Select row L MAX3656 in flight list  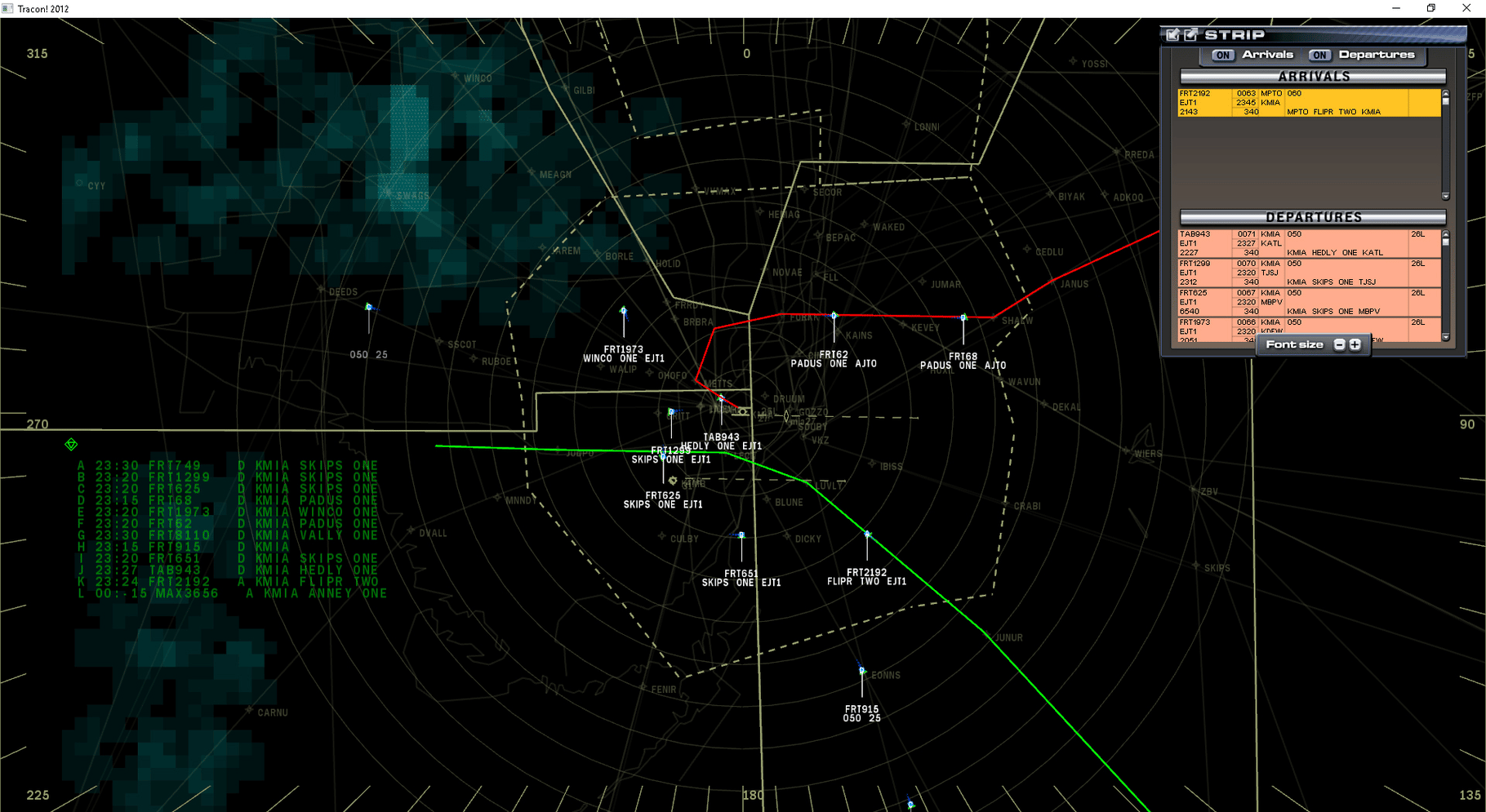(x=232, y=593)
